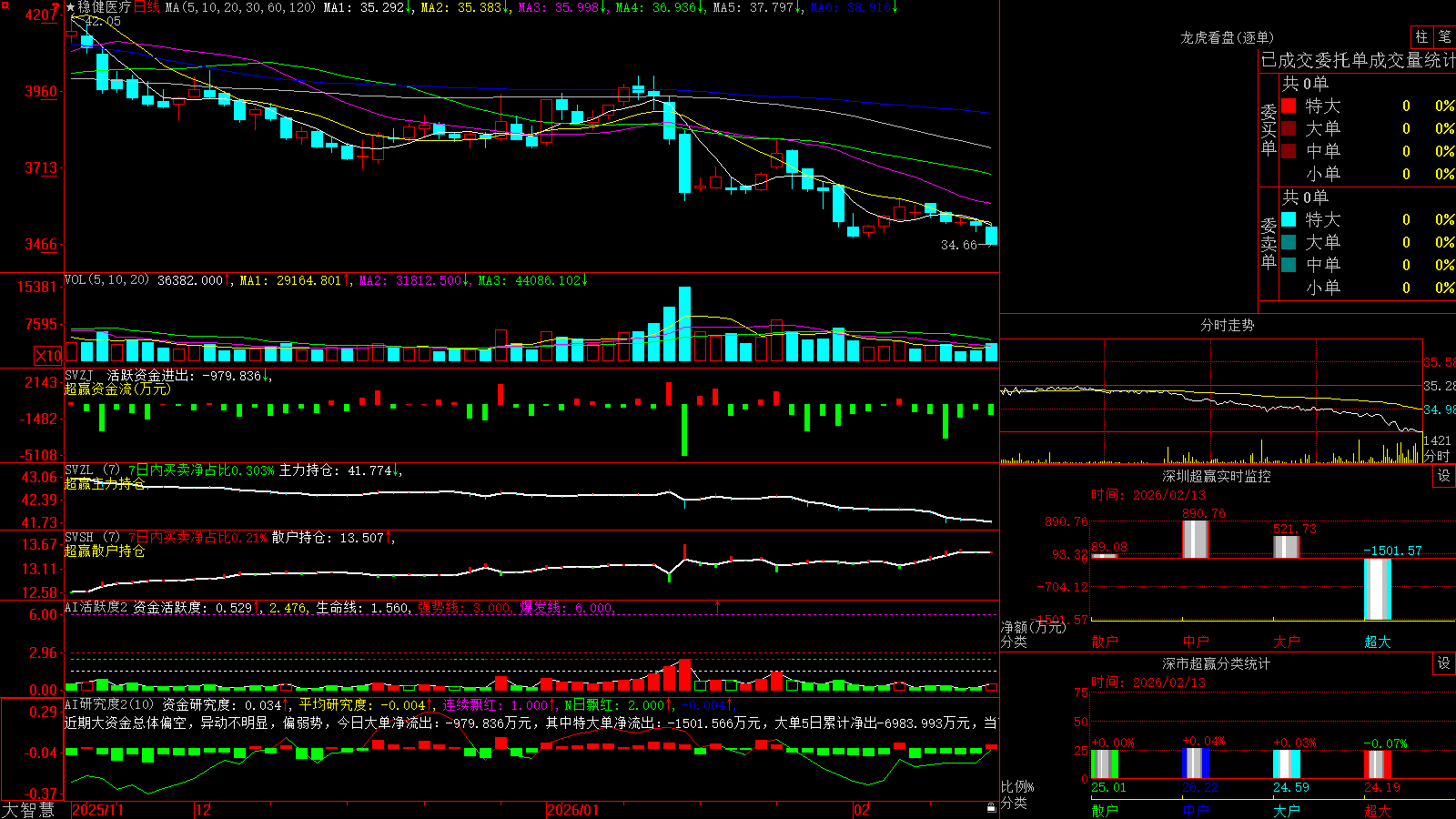Click the star icon before 稳健医疗
This screenshot has width=1456, height=819.
(70, 7)
